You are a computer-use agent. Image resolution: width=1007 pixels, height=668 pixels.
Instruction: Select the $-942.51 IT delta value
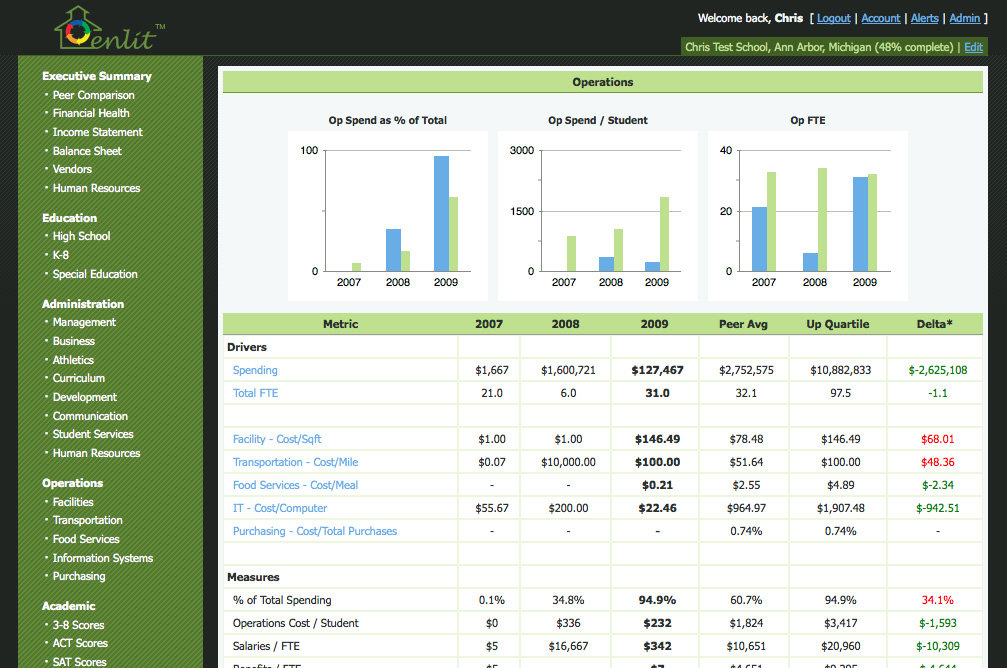[938, 509]
